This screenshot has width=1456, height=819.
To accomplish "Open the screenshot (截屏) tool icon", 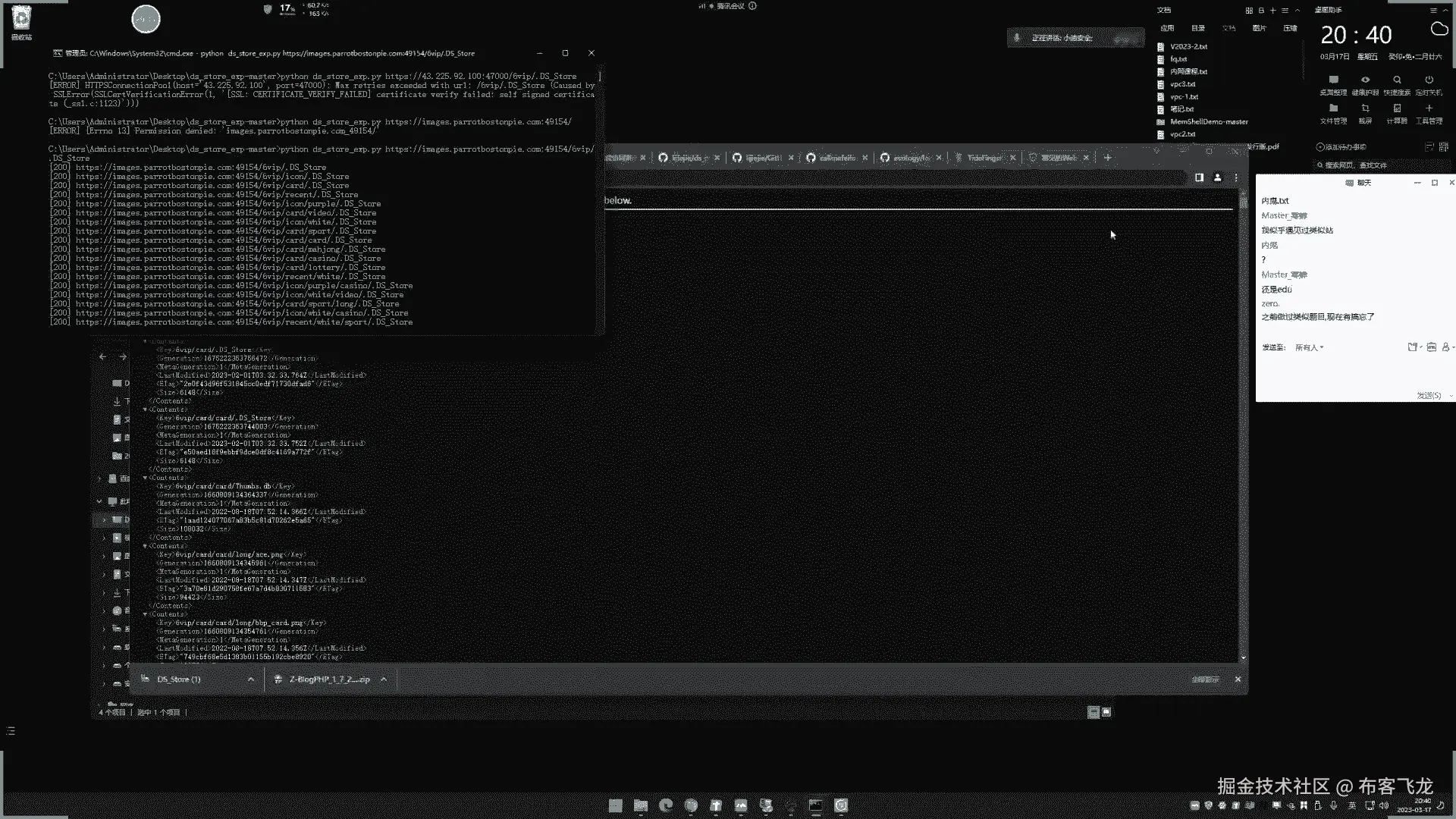I will point(1365,109).
